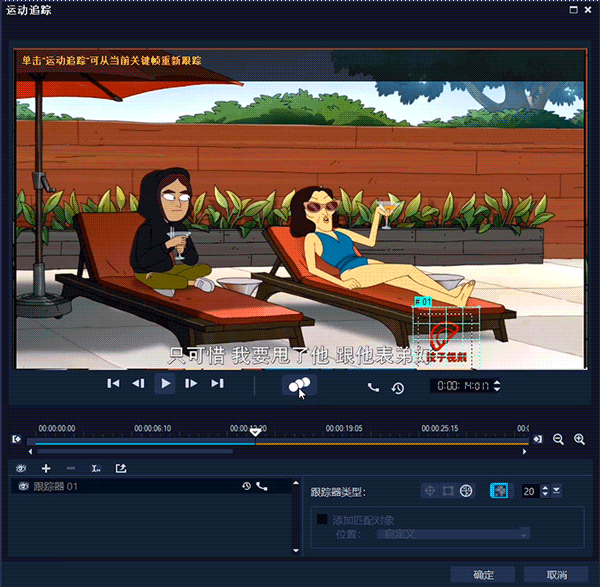Click the #01 tracker label in the preview

point(423,302)
